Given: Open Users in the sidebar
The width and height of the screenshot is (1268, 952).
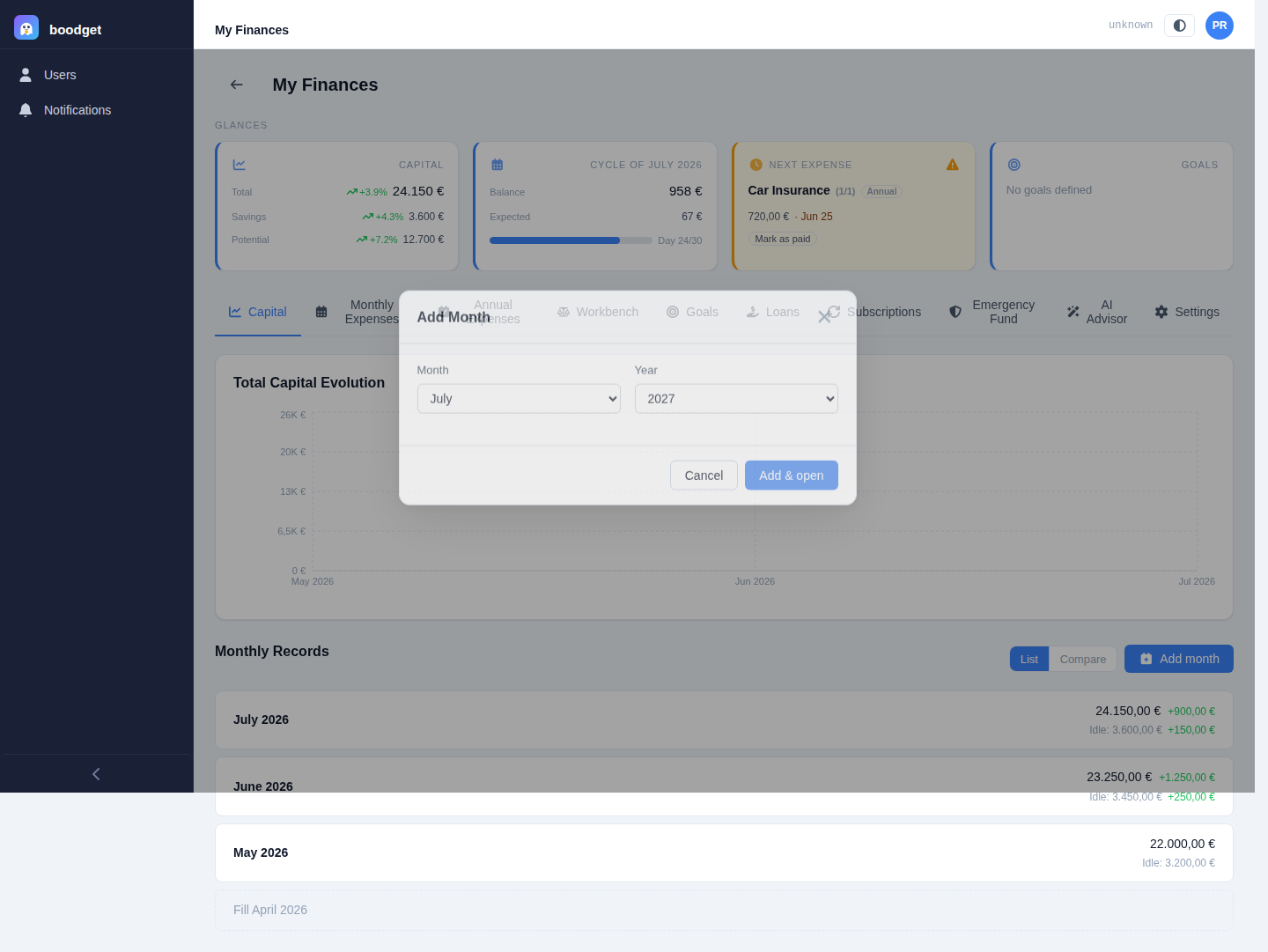Looking at the screenshot, I should point(97,75).
